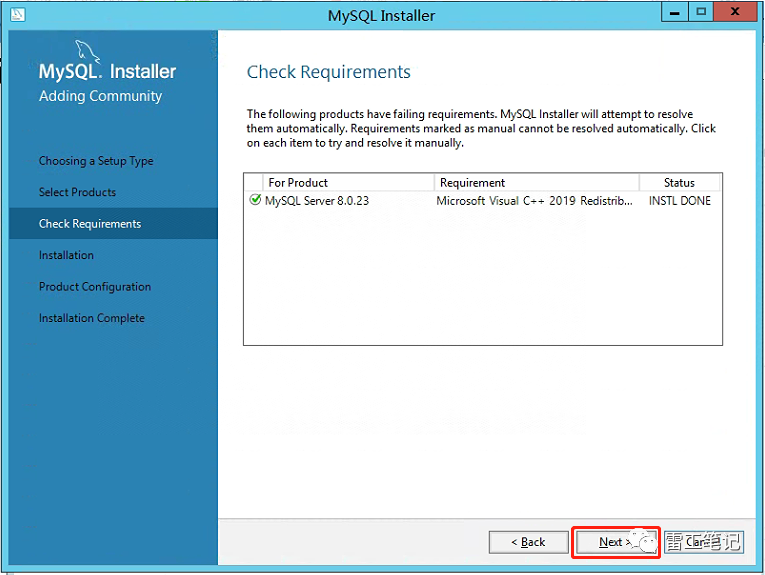Image resolution: width=765 pixels, height=575 pixels.
Task: Close the MySQL Installer window
Action: click(x=735, y=12)
